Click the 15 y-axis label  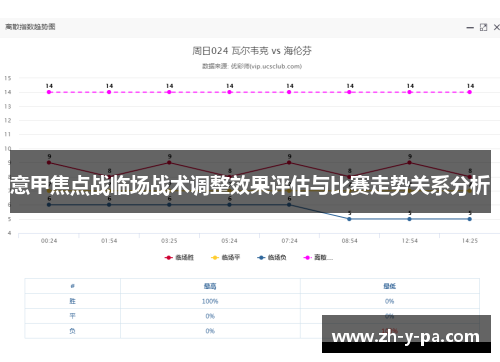[8, 78]
